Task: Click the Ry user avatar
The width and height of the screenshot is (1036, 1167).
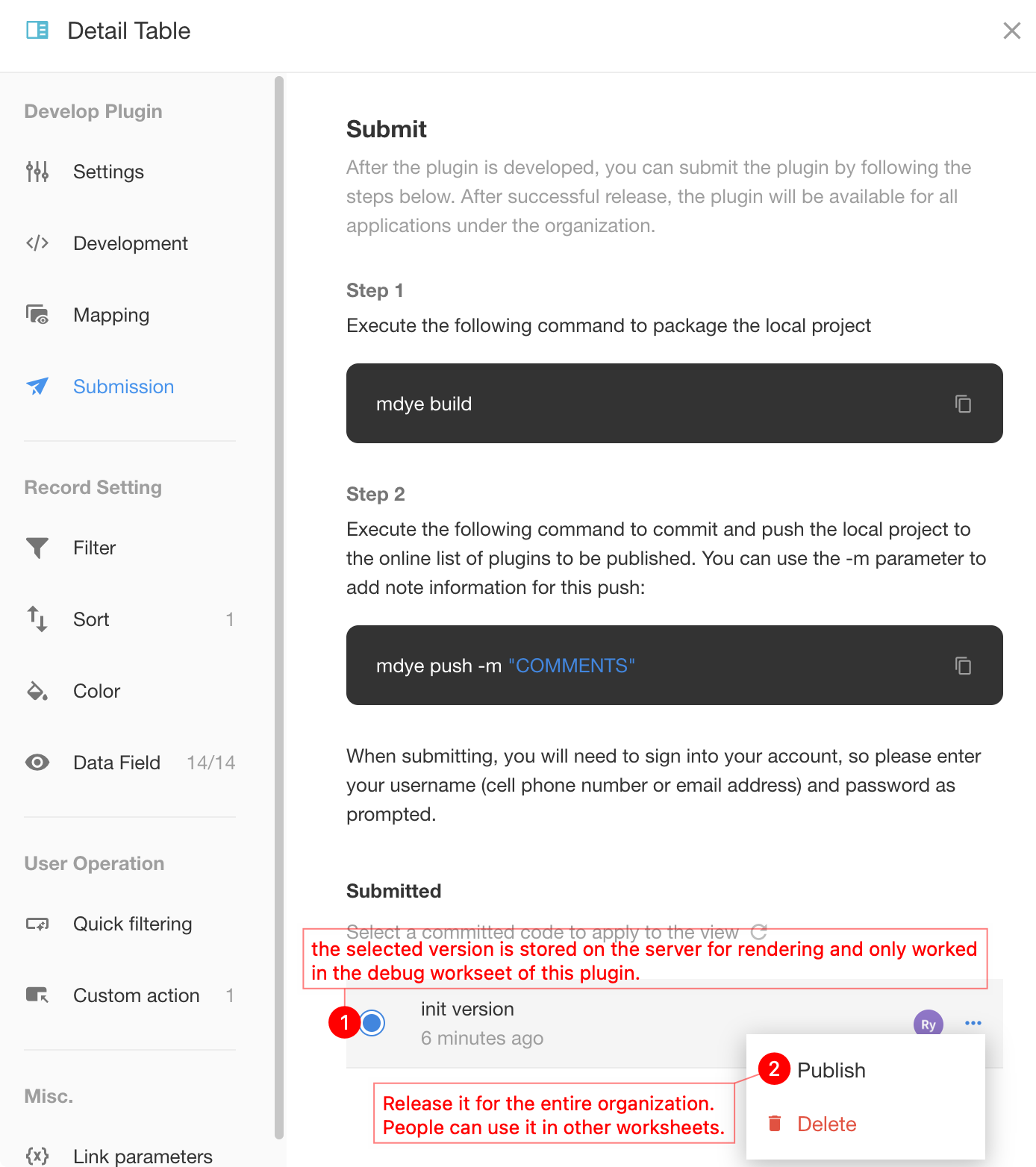Action: pos(928,1024)
